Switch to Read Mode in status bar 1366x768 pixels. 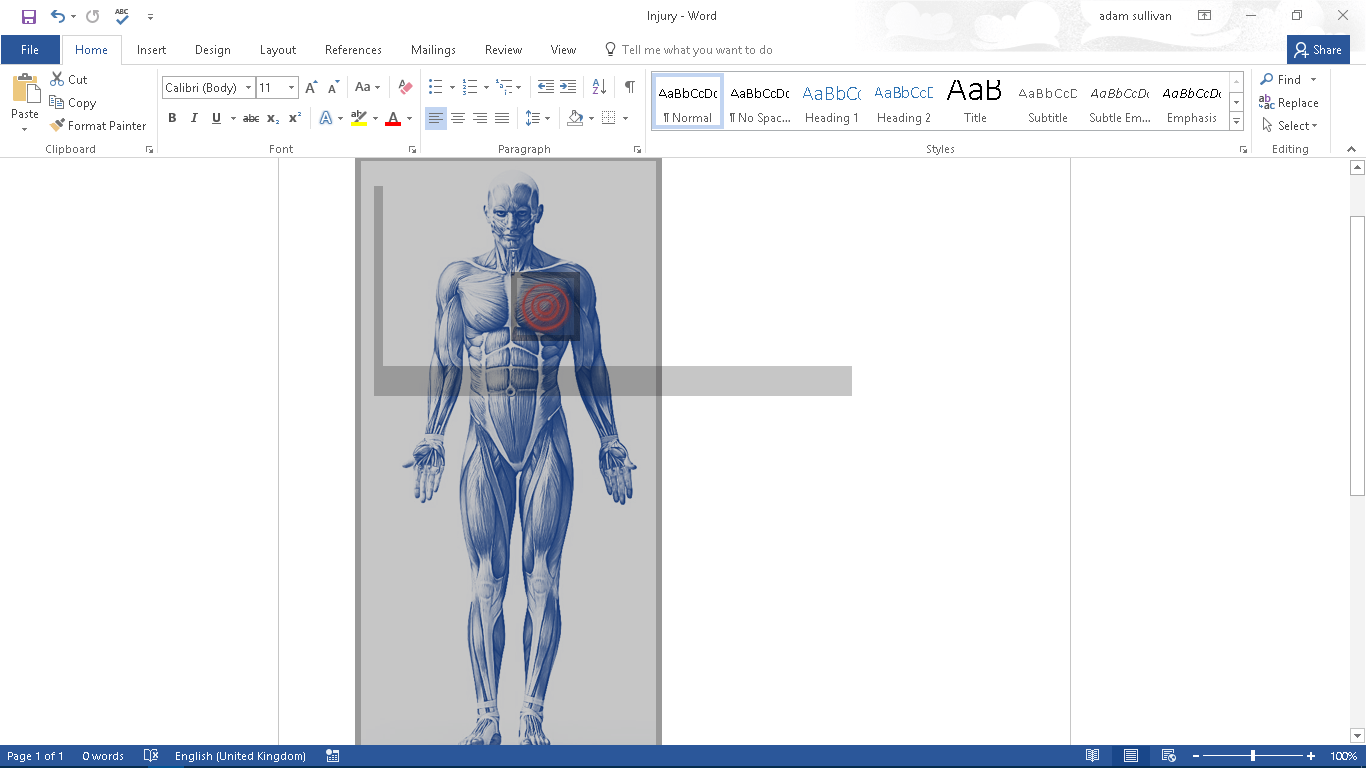coord(1092,755)
